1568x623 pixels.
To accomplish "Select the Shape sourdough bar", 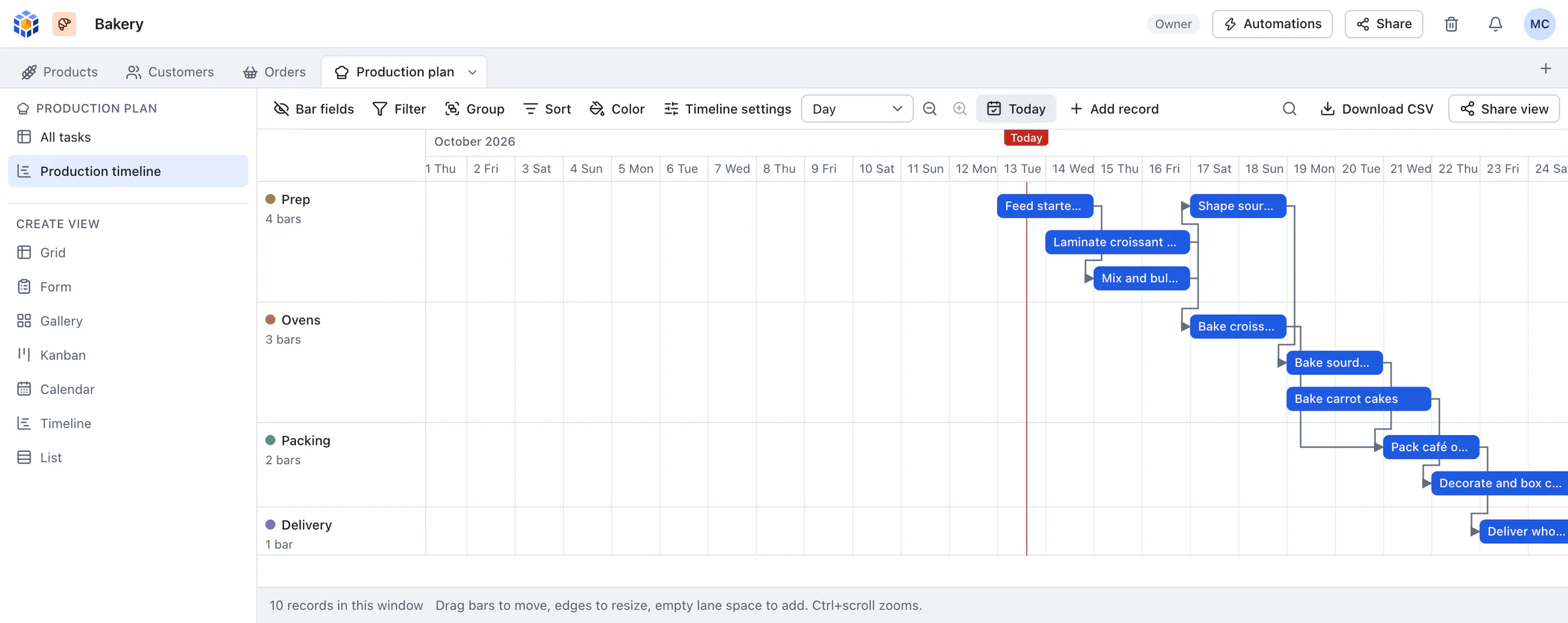I will [x=1238, y=206].
